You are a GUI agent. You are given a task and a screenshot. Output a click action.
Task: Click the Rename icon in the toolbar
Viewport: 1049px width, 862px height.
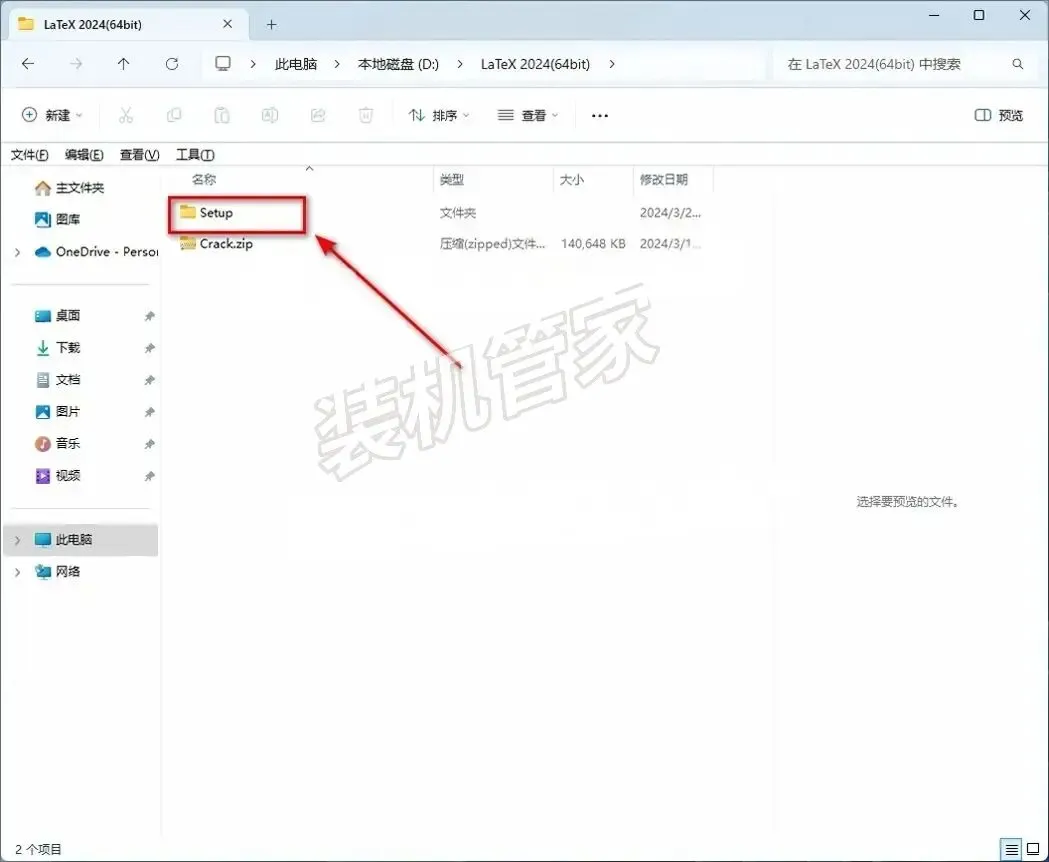[270, 115]
